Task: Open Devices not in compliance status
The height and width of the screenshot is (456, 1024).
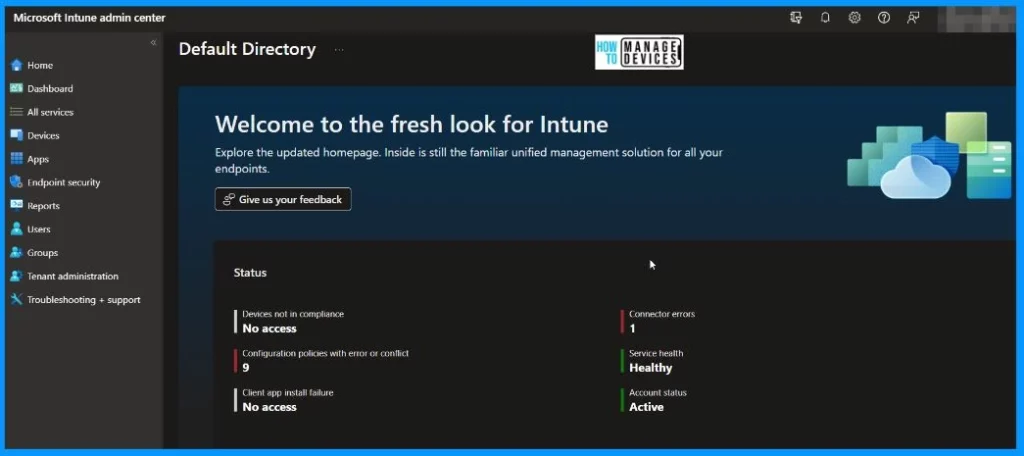Action: pos(293,321)
